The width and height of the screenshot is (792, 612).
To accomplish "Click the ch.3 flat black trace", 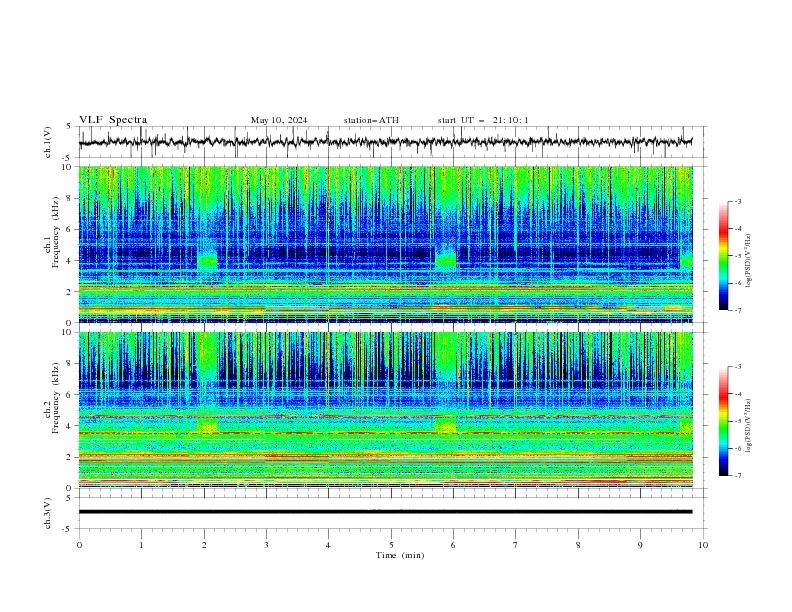I will pyautogui.click(x=385, y=512).
